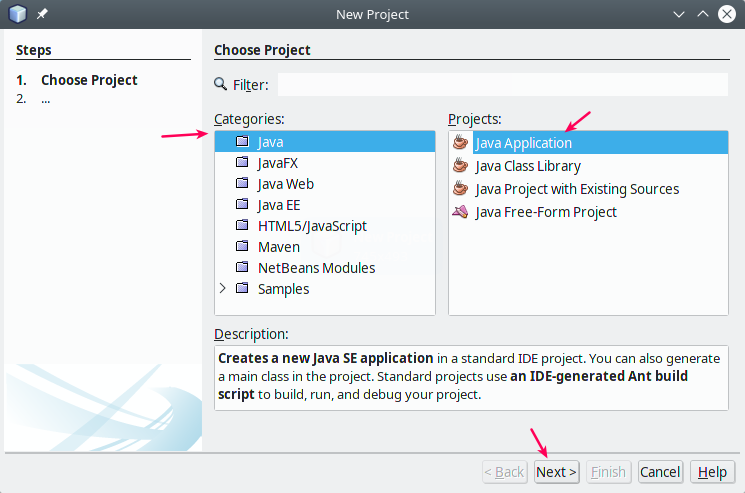Click the pin icon in title bar
Image resolution: width=745 pixels, height=493 pixels.
pyautogui.click(x=42, y=14)
